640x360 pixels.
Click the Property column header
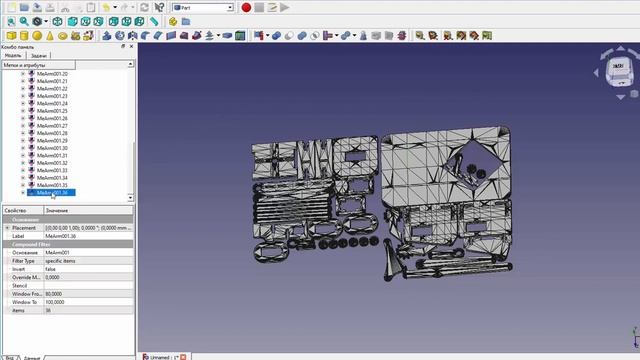[x=23, y=210]
